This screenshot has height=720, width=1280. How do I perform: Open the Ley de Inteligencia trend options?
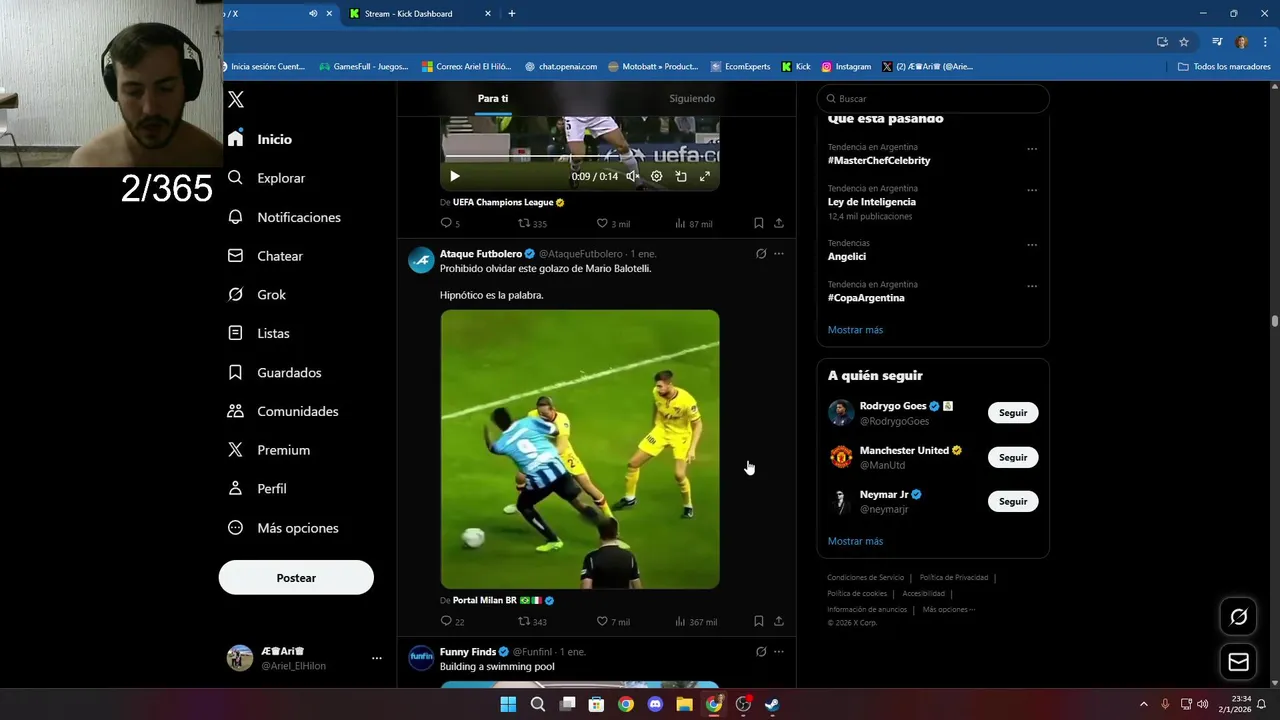[1032, 190]
